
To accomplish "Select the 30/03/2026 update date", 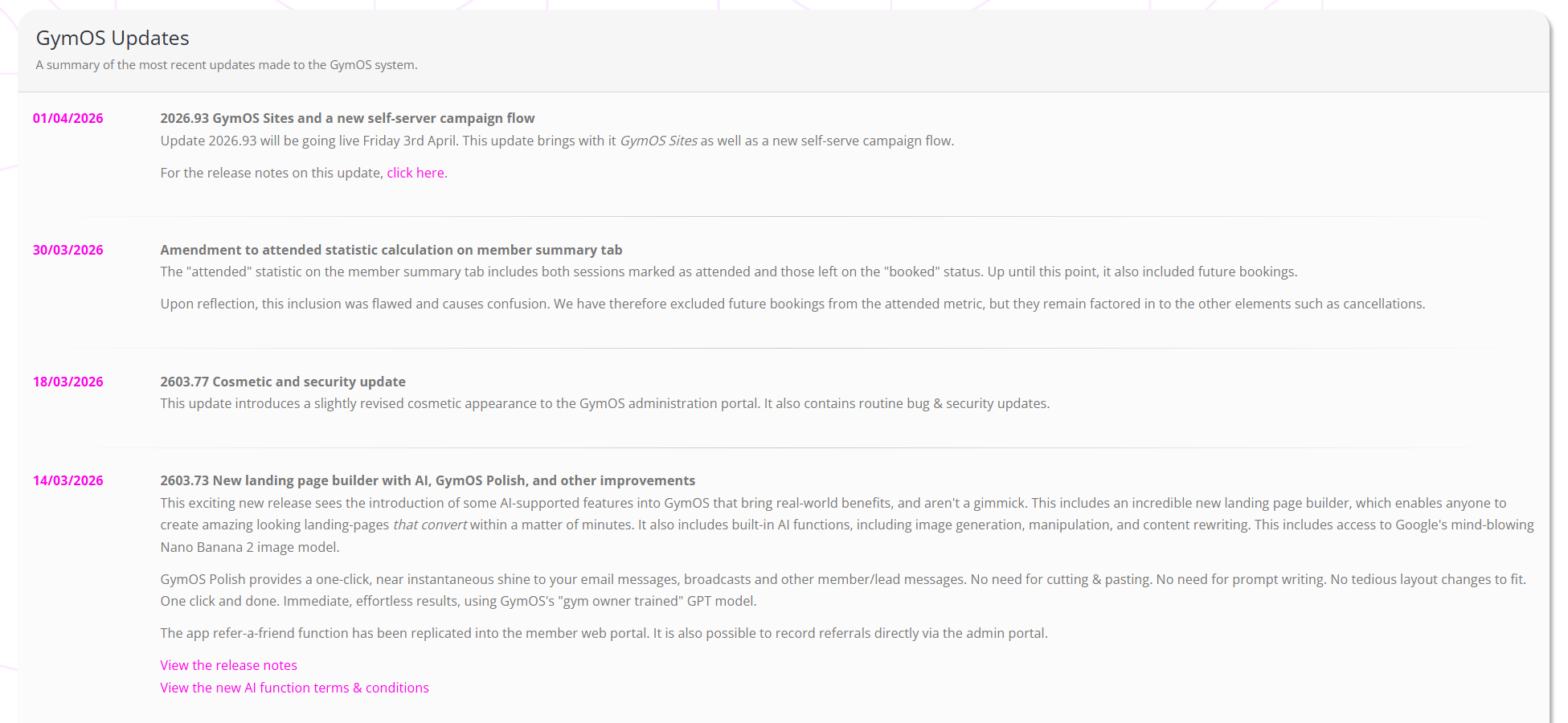I will point(68,250).
